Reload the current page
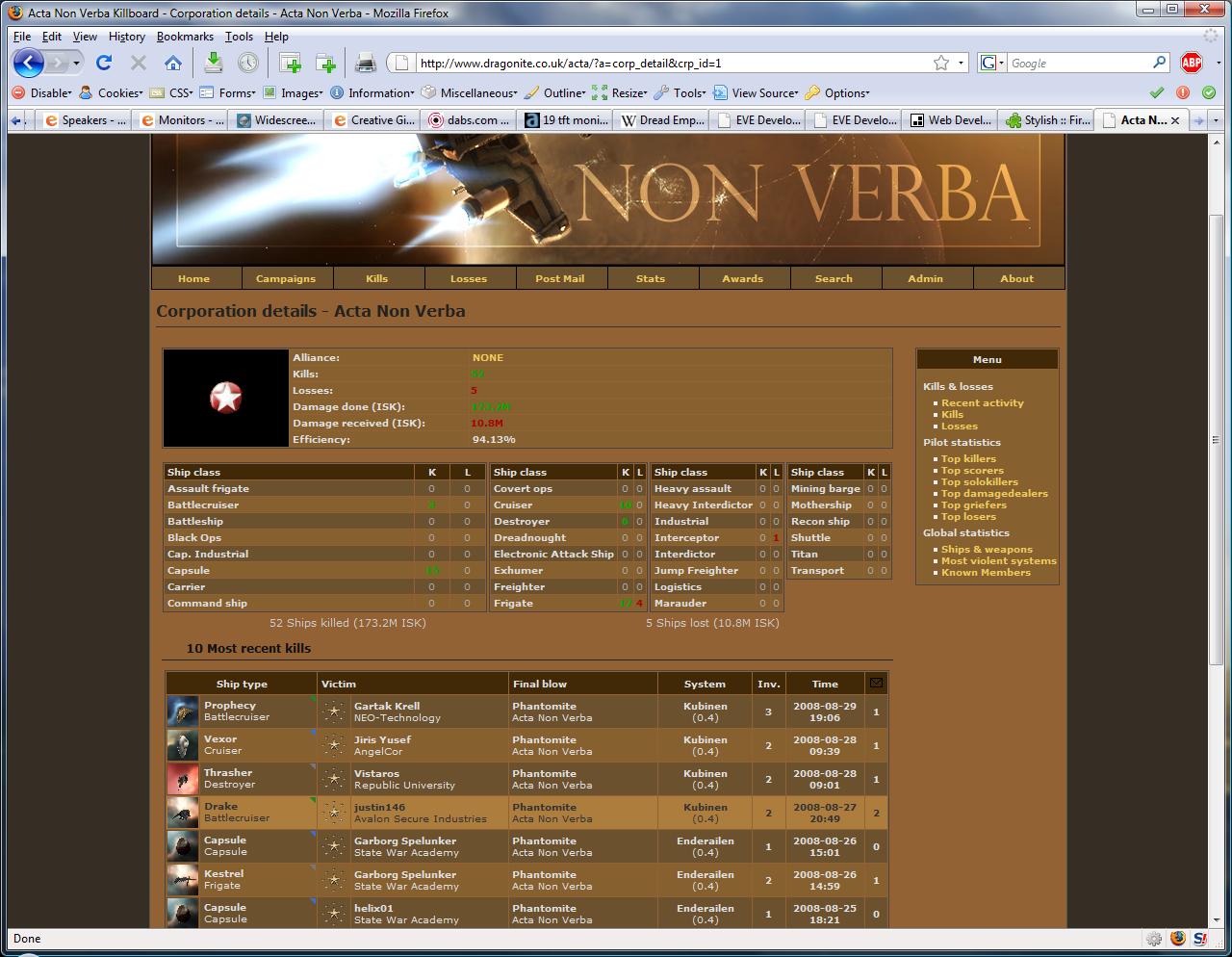 coord(104,64)
